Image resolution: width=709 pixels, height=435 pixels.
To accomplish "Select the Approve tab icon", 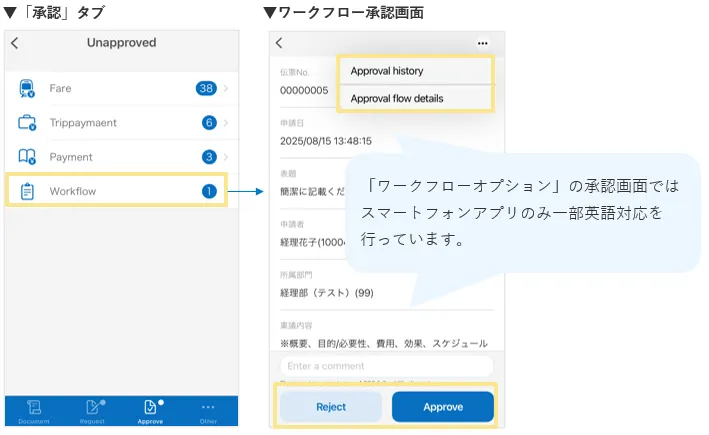I will tap(150, 407).
